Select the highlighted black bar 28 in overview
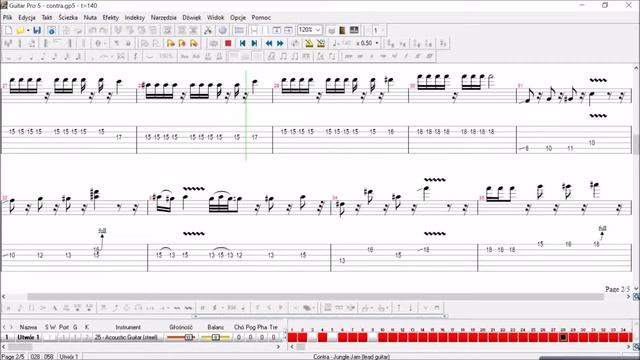The height and width of the screenshot is (360, 640). point(563,337)
